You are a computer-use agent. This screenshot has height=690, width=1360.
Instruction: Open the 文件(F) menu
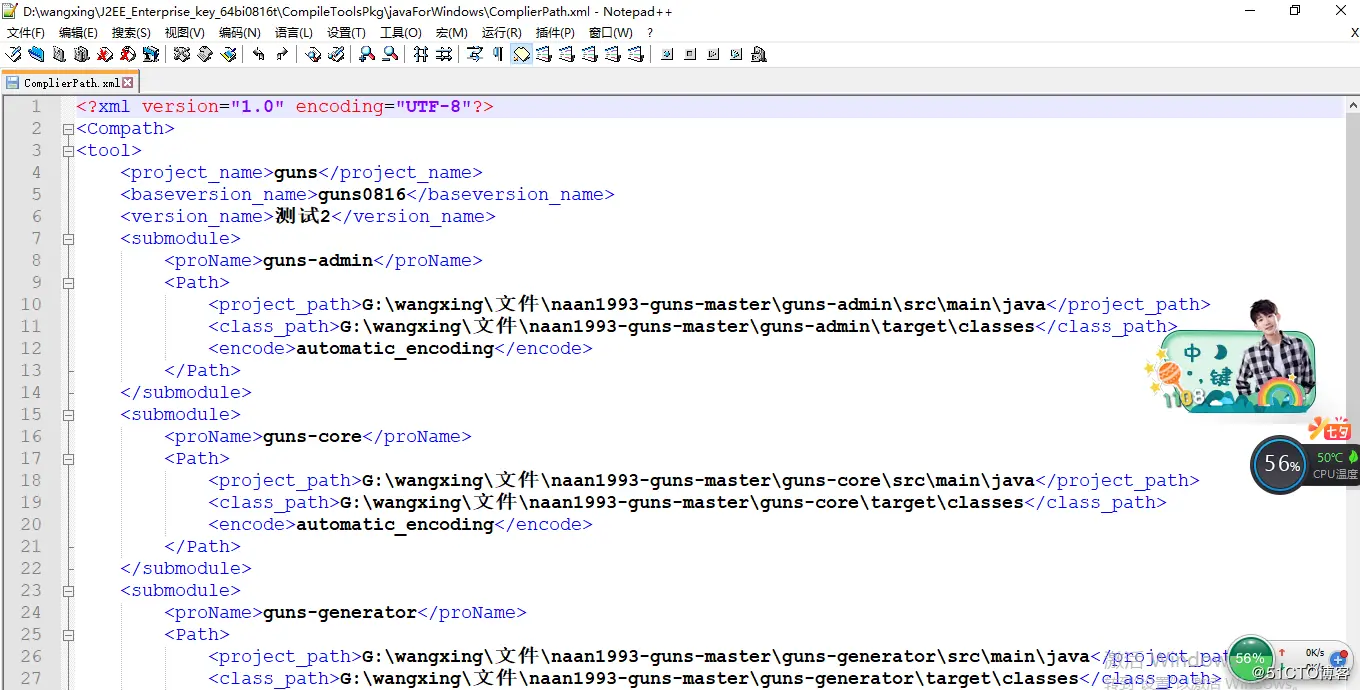[x=26, y=32]
